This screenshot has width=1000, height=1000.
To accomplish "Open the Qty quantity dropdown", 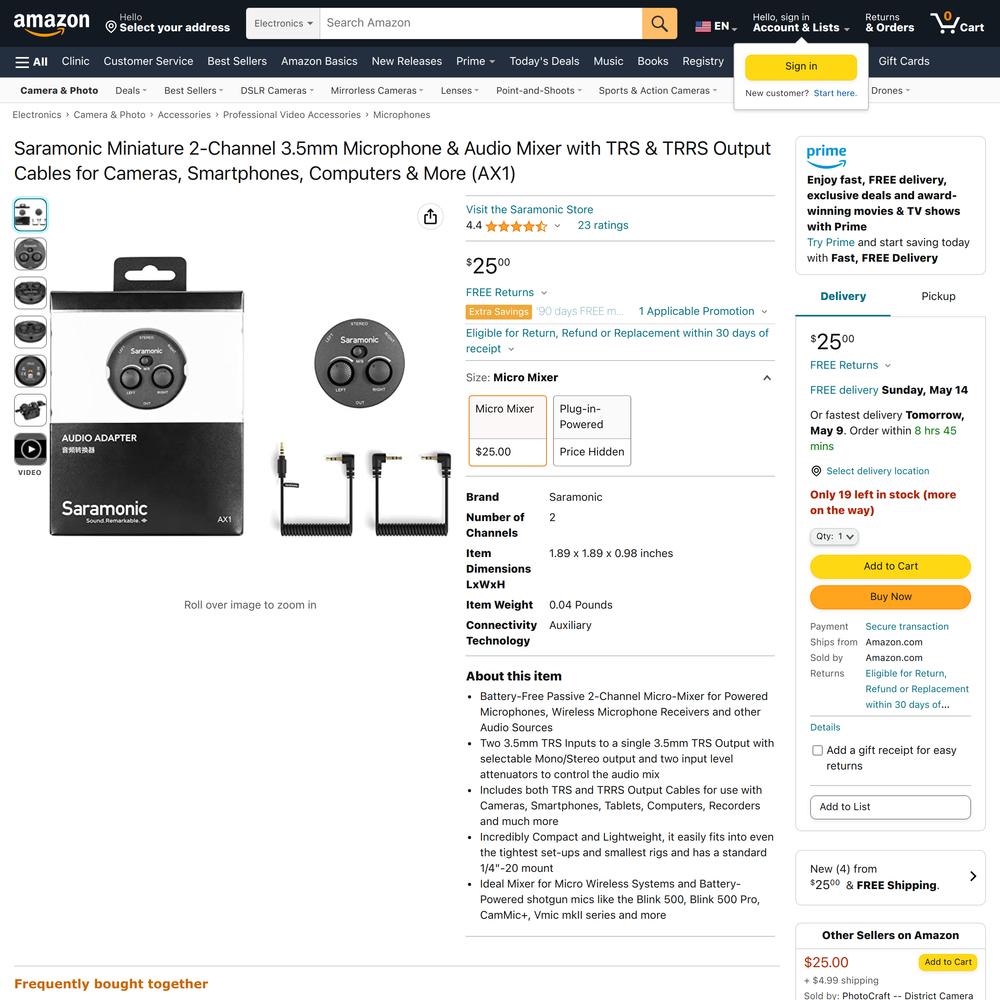I will click(x=834, y=536).
